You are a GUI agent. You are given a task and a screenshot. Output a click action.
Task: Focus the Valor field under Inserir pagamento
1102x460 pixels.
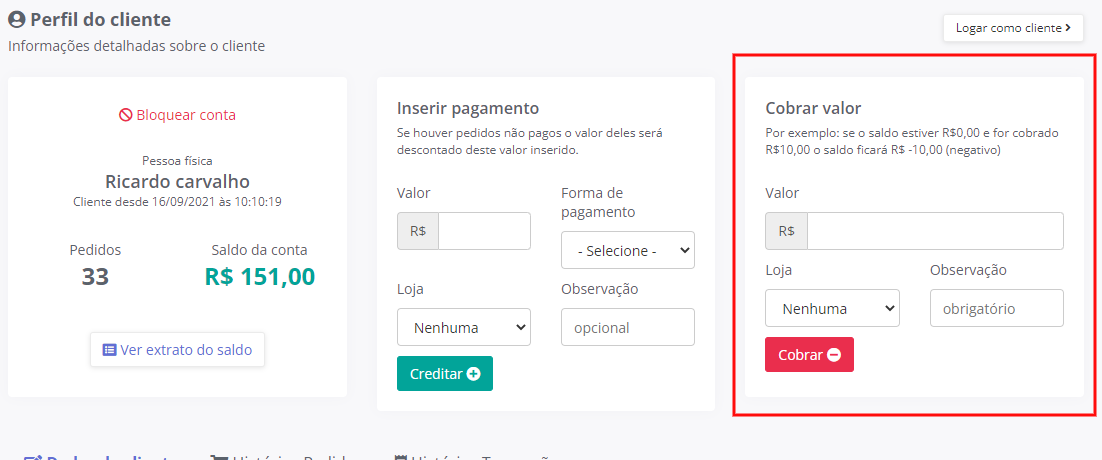[x=484, y=231]
